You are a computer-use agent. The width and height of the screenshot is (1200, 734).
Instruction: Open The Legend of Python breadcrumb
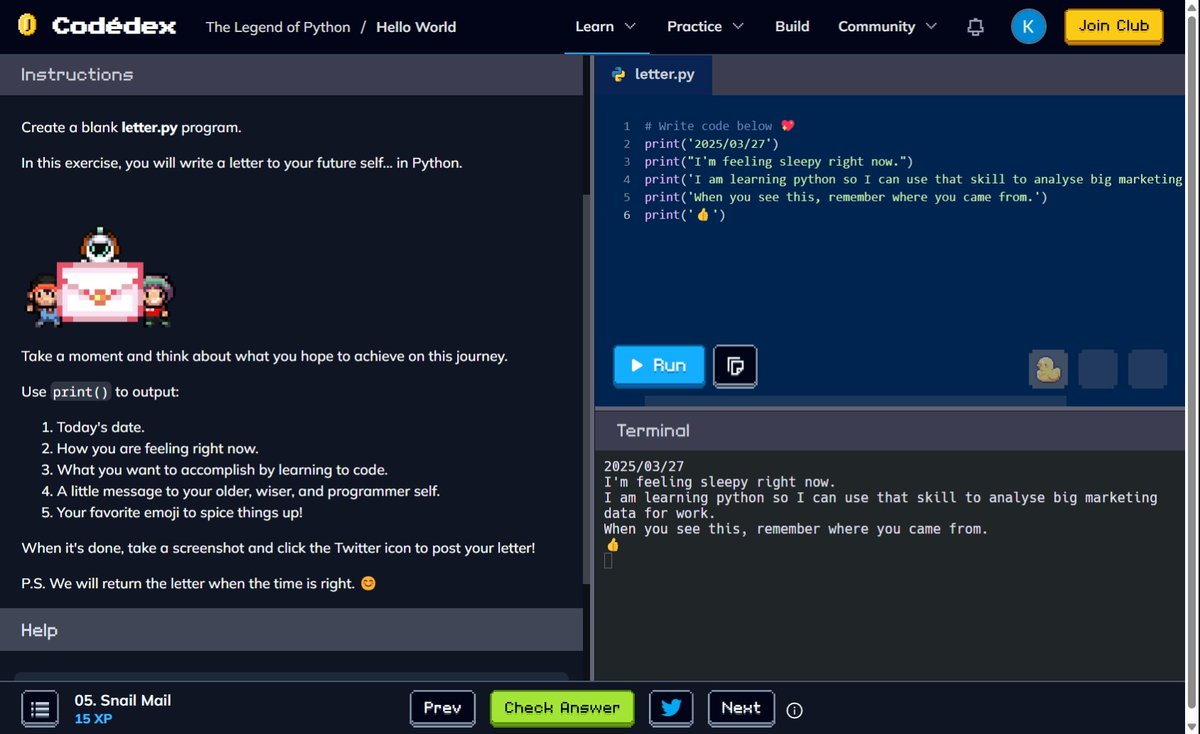(278, 27)
